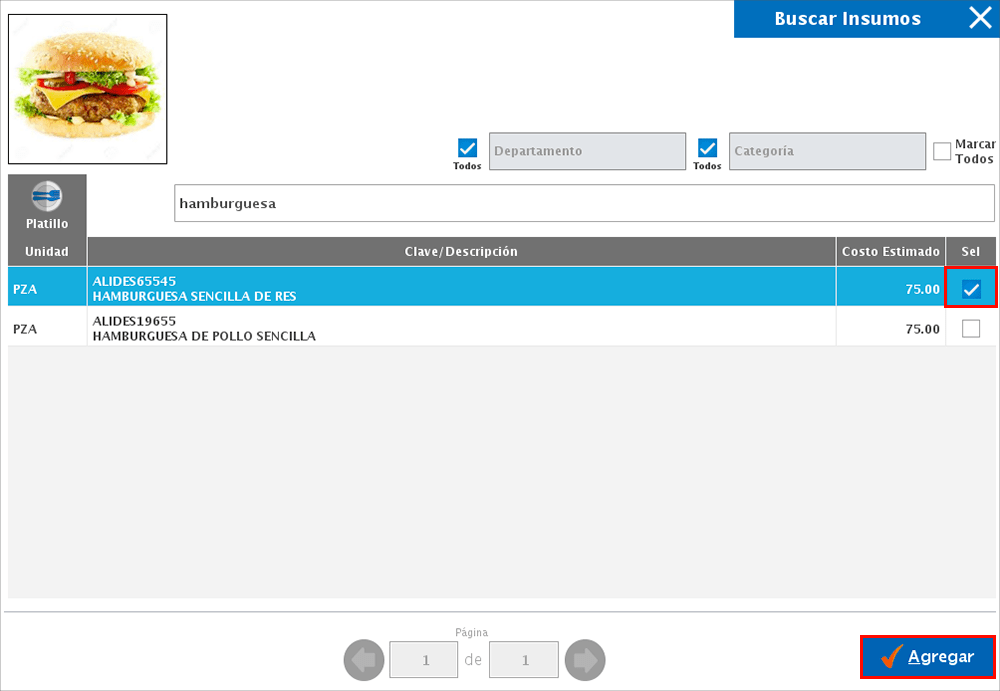
Task: Click the Costo Estimado column header
Action: pyautogui.click(x=889, y=251)
